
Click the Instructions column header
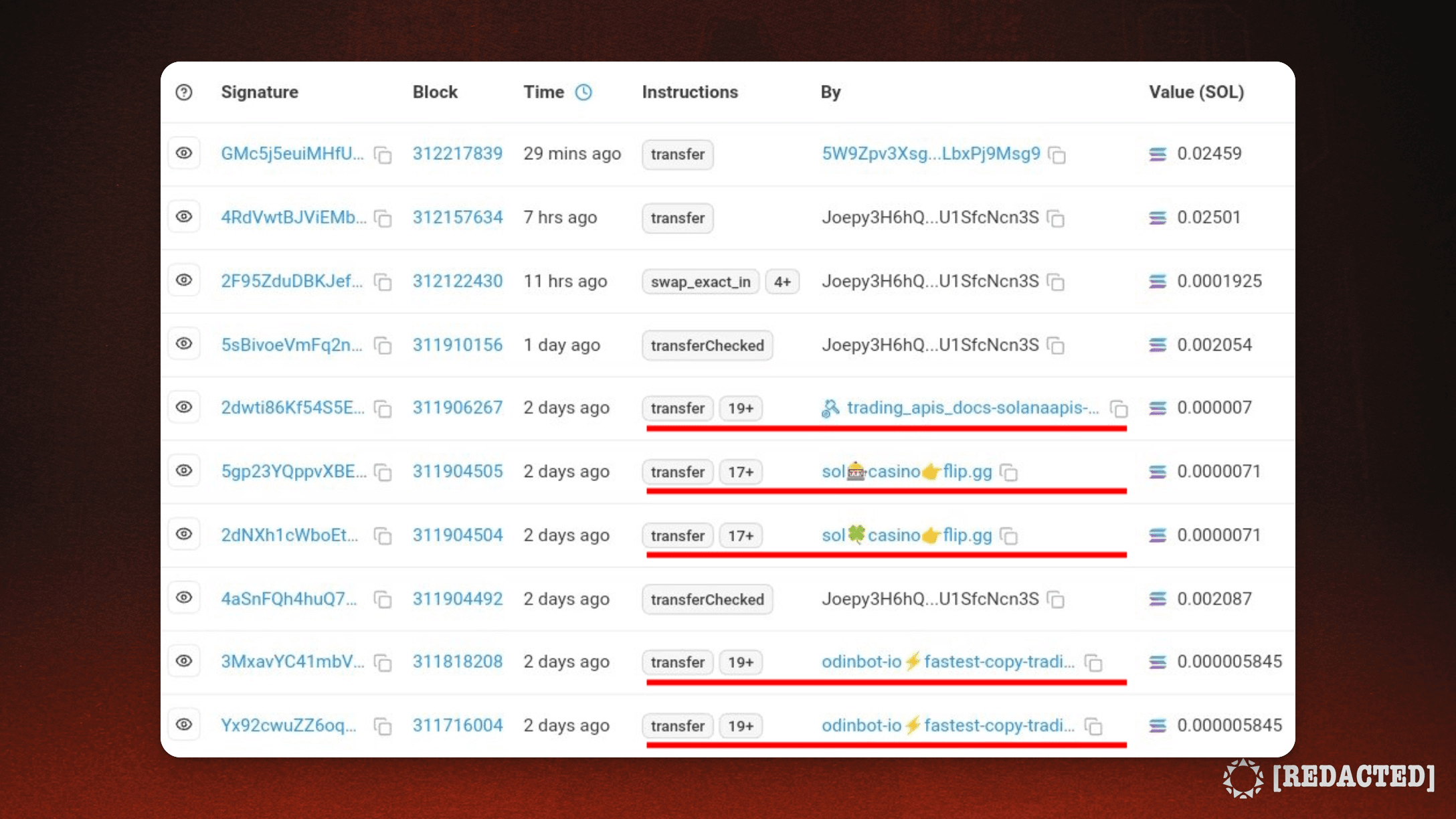[690, 92]
